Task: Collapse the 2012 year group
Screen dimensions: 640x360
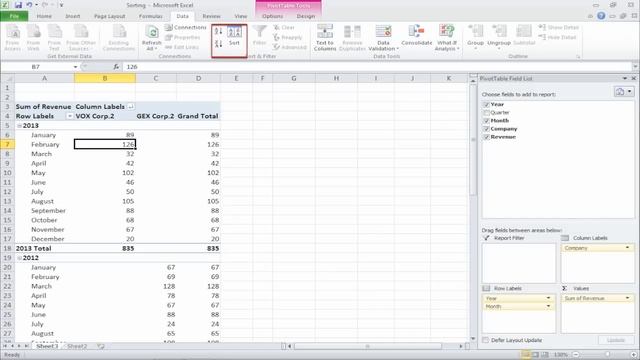Action: click(x=19, y=258)
